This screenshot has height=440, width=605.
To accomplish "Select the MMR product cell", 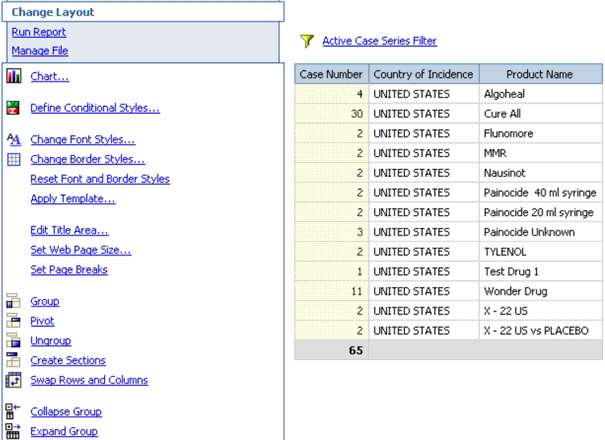I will (541, 153).
